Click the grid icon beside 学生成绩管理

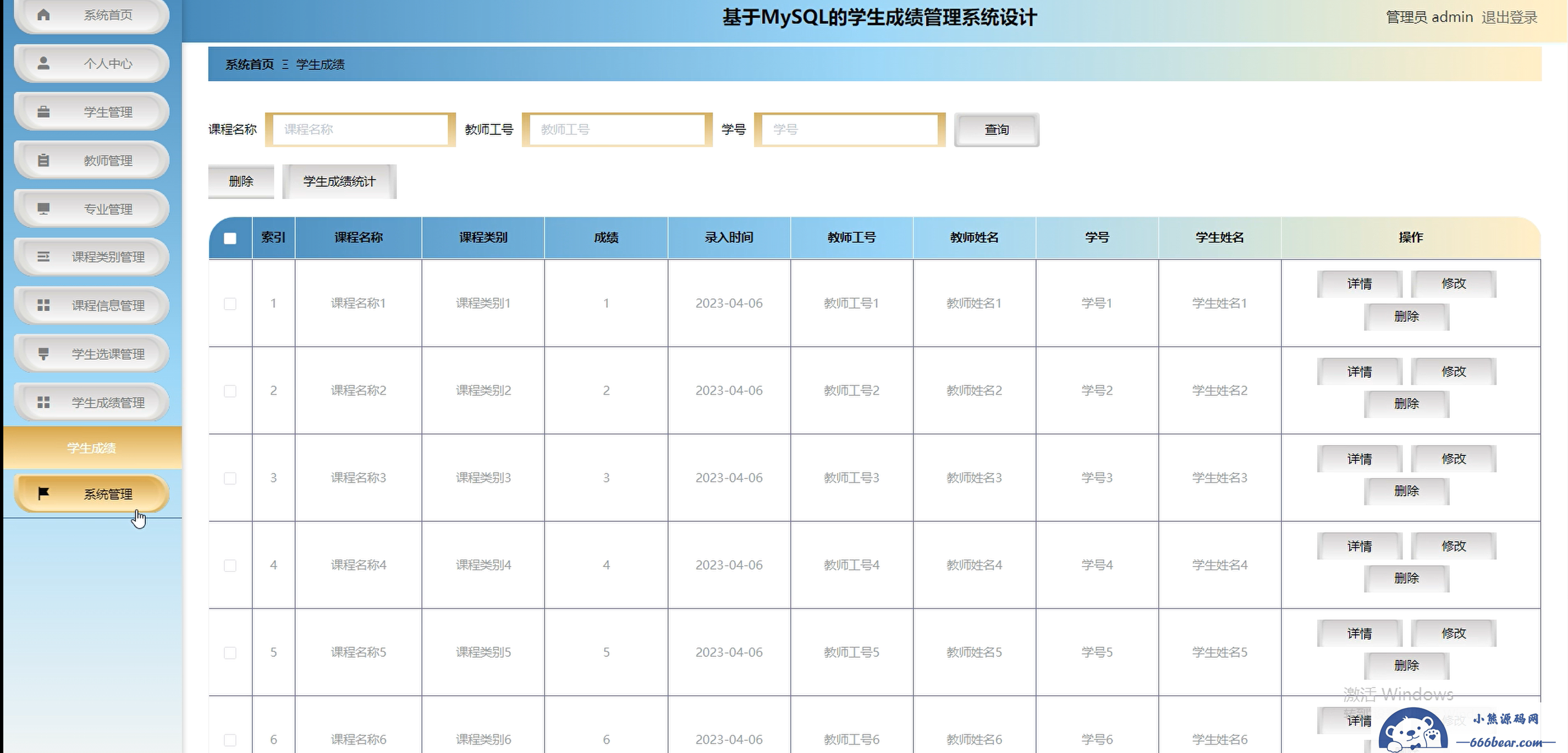(x=43, y=403)
